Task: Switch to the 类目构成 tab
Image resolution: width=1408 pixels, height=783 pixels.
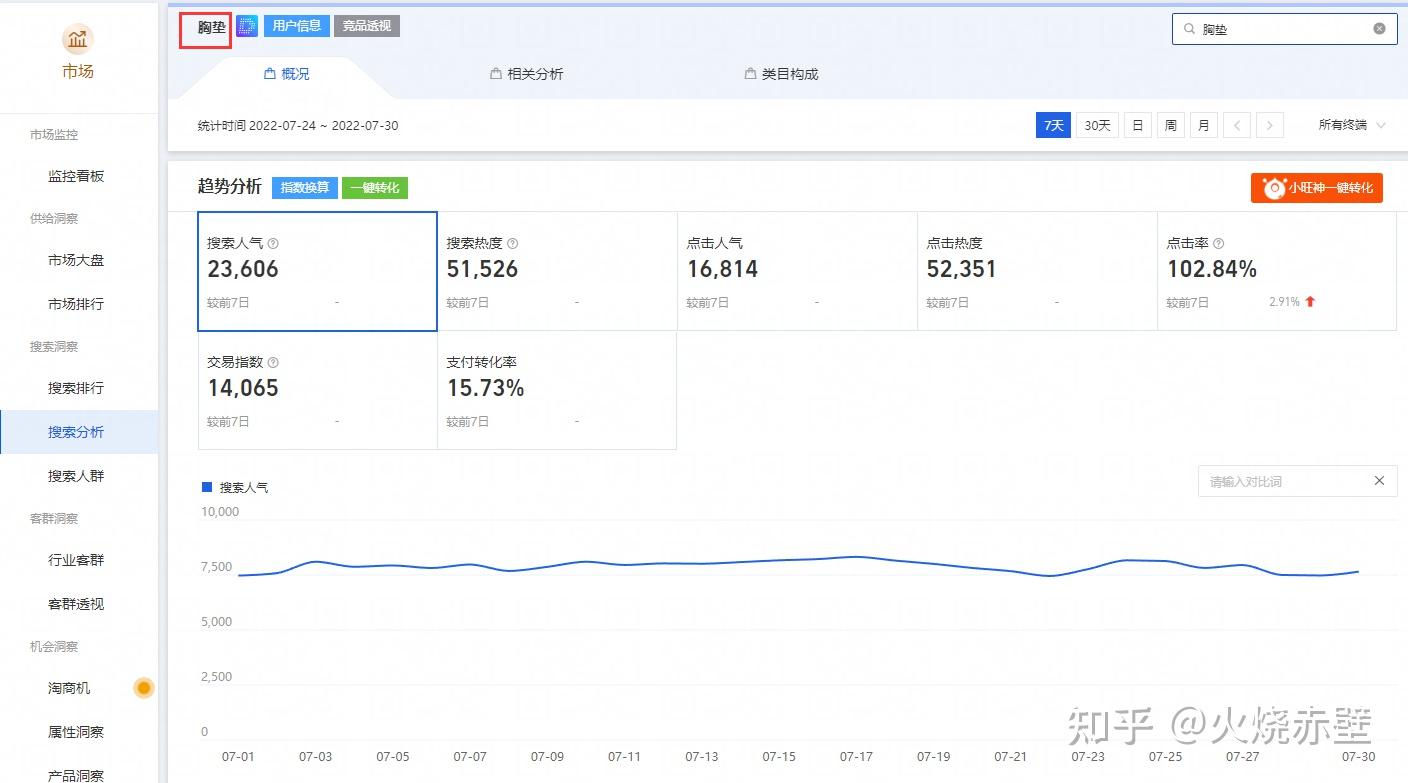Action: 782,74
